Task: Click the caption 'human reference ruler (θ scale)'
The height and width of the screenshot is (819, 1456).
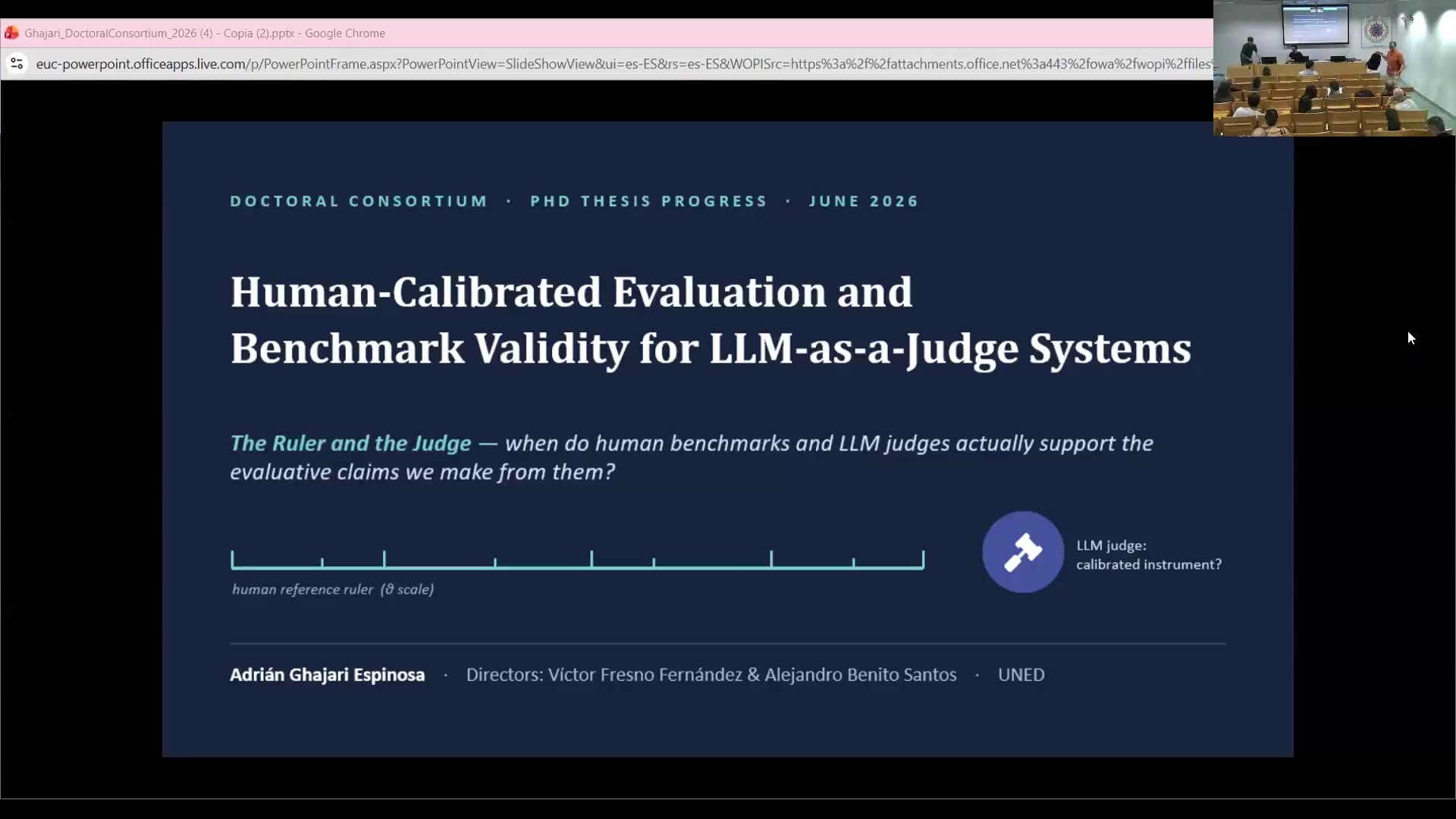Action: pos(333,589)
